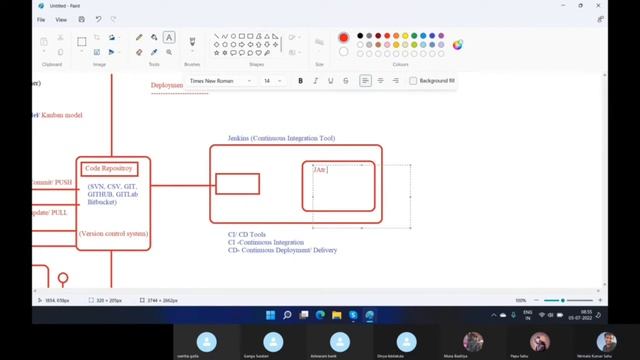Screen dimensions: 640x360
Task: Click the Resize and skew icon
Action: (97, 52)
